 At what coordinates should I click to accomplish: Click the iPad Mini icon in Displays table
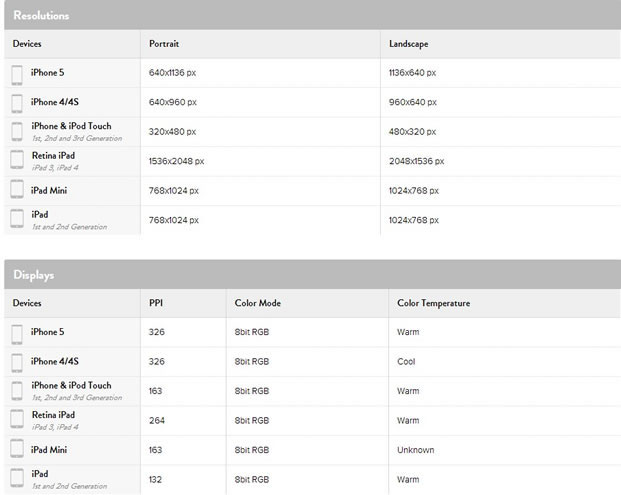(17, 448)
